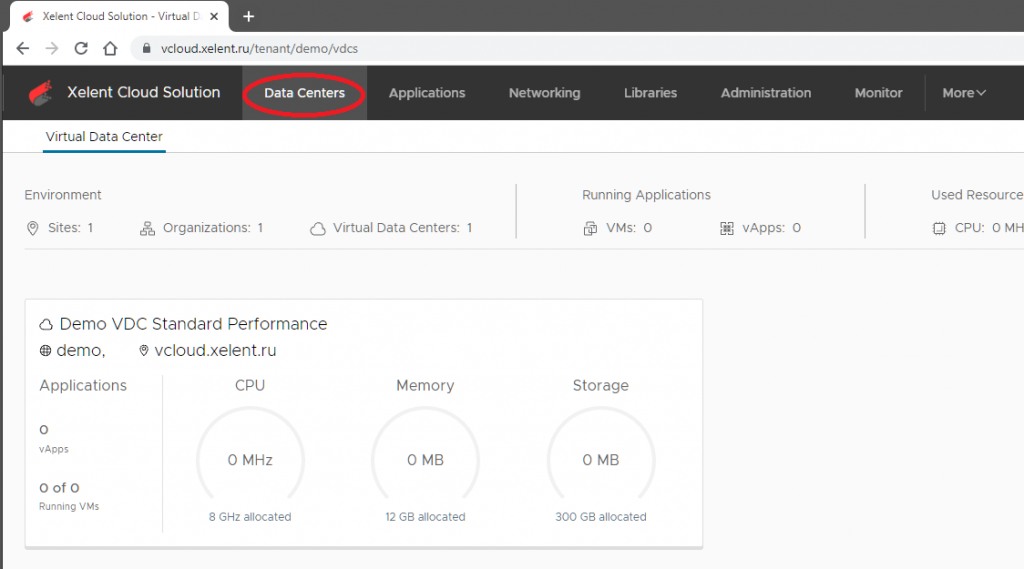Select the Virtual Data Center tab

tap(104, 137)
